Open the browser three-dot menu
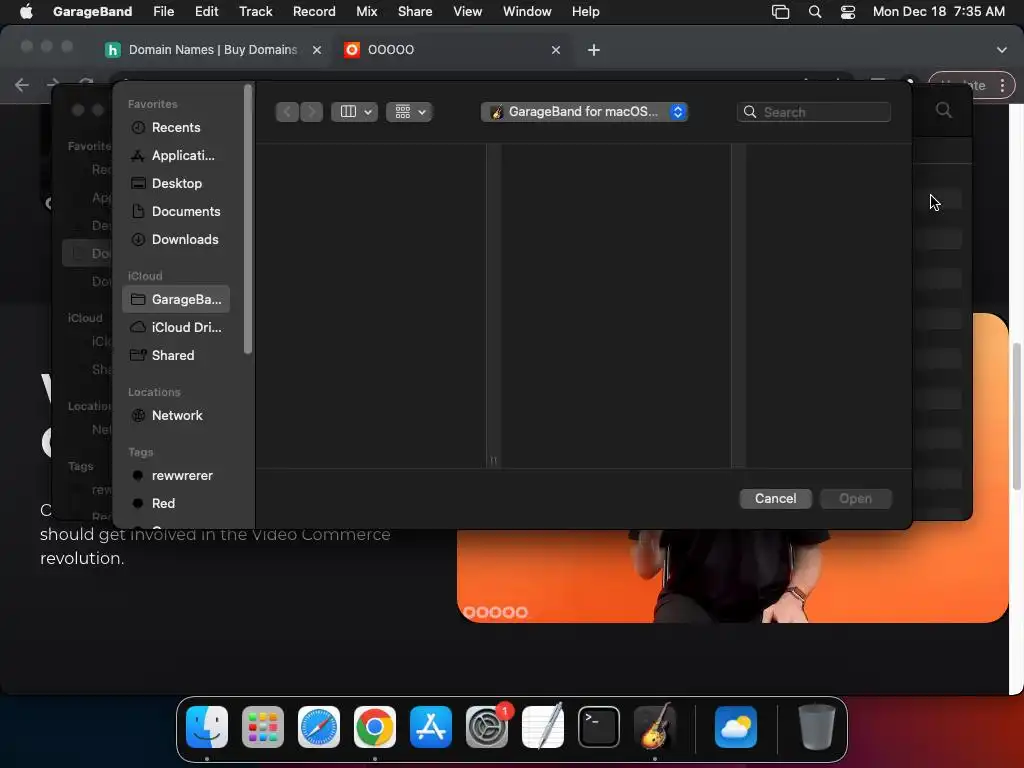This screenshot has width=1024, height=768. tap(1002, 85)
